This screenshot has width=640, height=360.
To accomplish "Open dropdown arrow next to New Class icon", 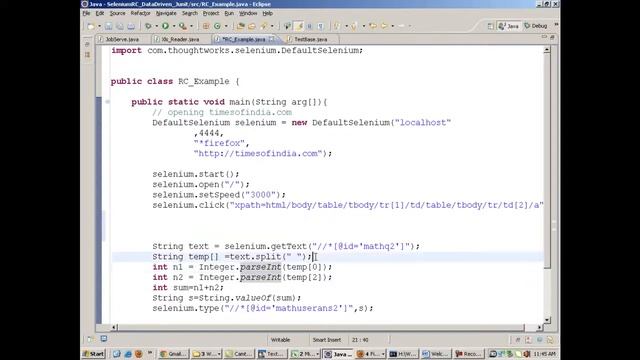I will click(x=226, y=26).
